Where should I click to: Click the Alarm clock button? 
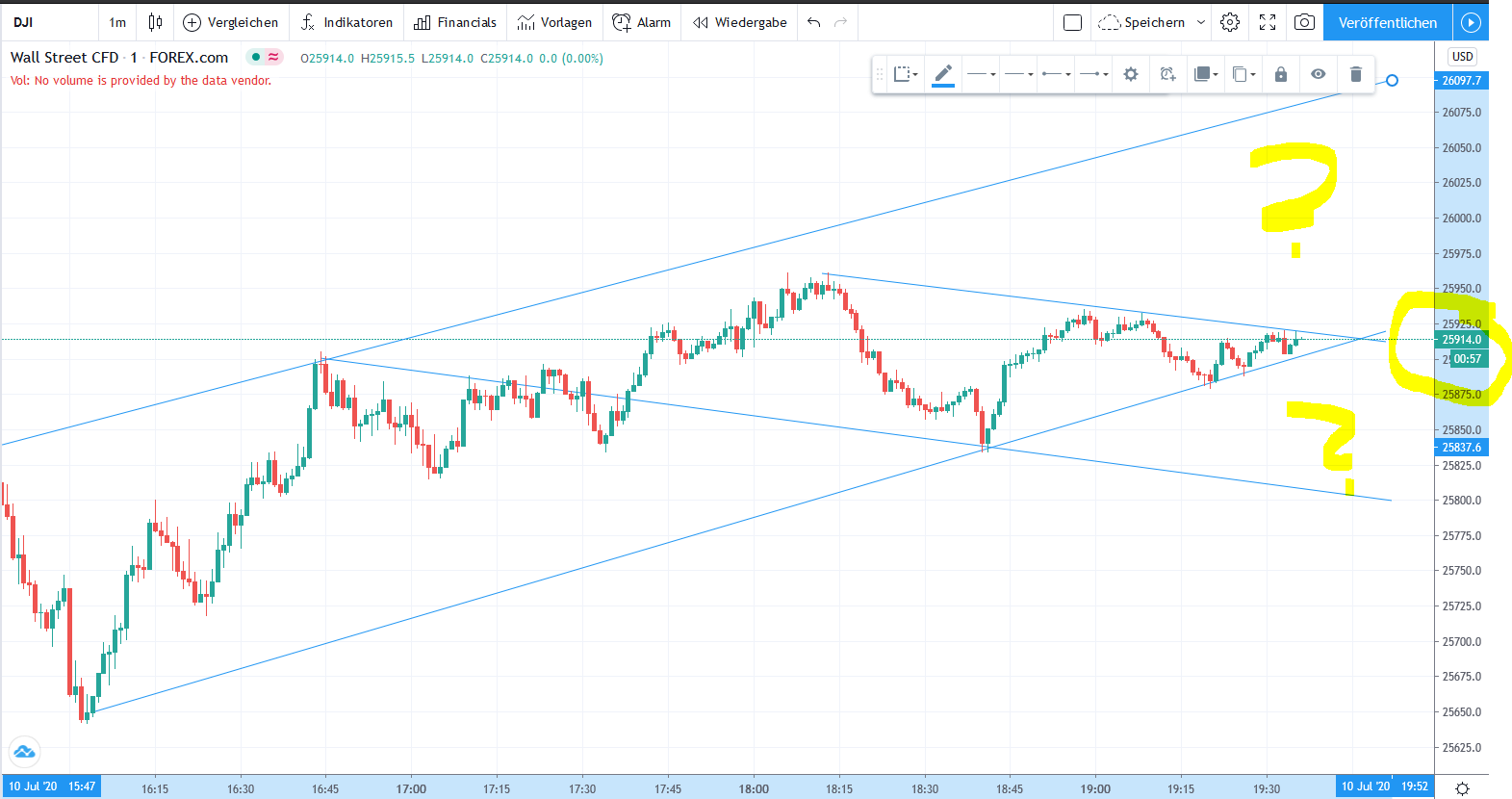point(642,22)
